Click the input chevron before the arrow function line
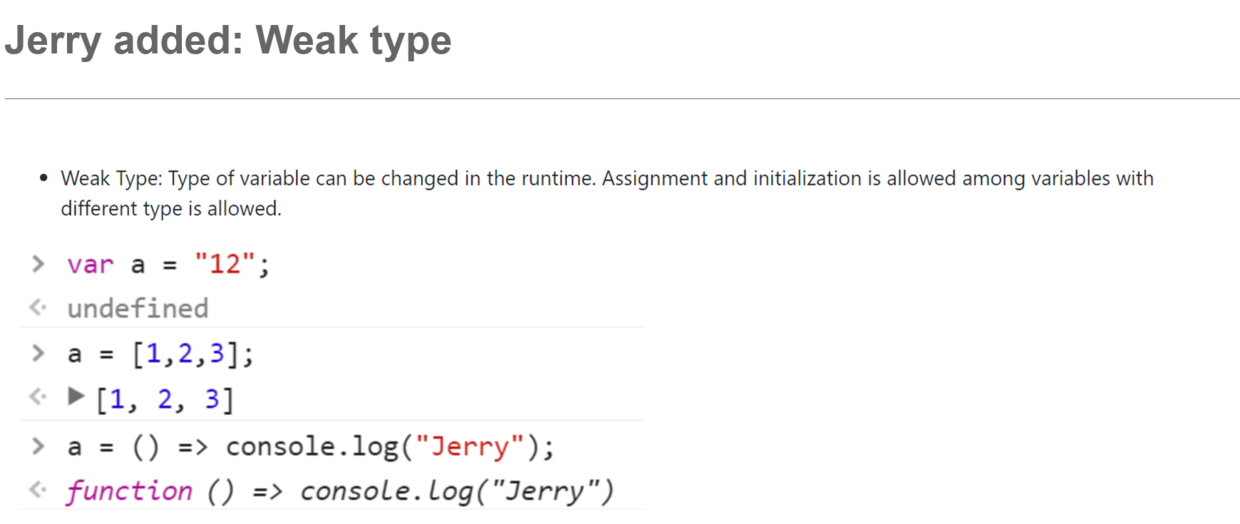The height and width of the screenshot is (524, 1240). tap(38, 445)
